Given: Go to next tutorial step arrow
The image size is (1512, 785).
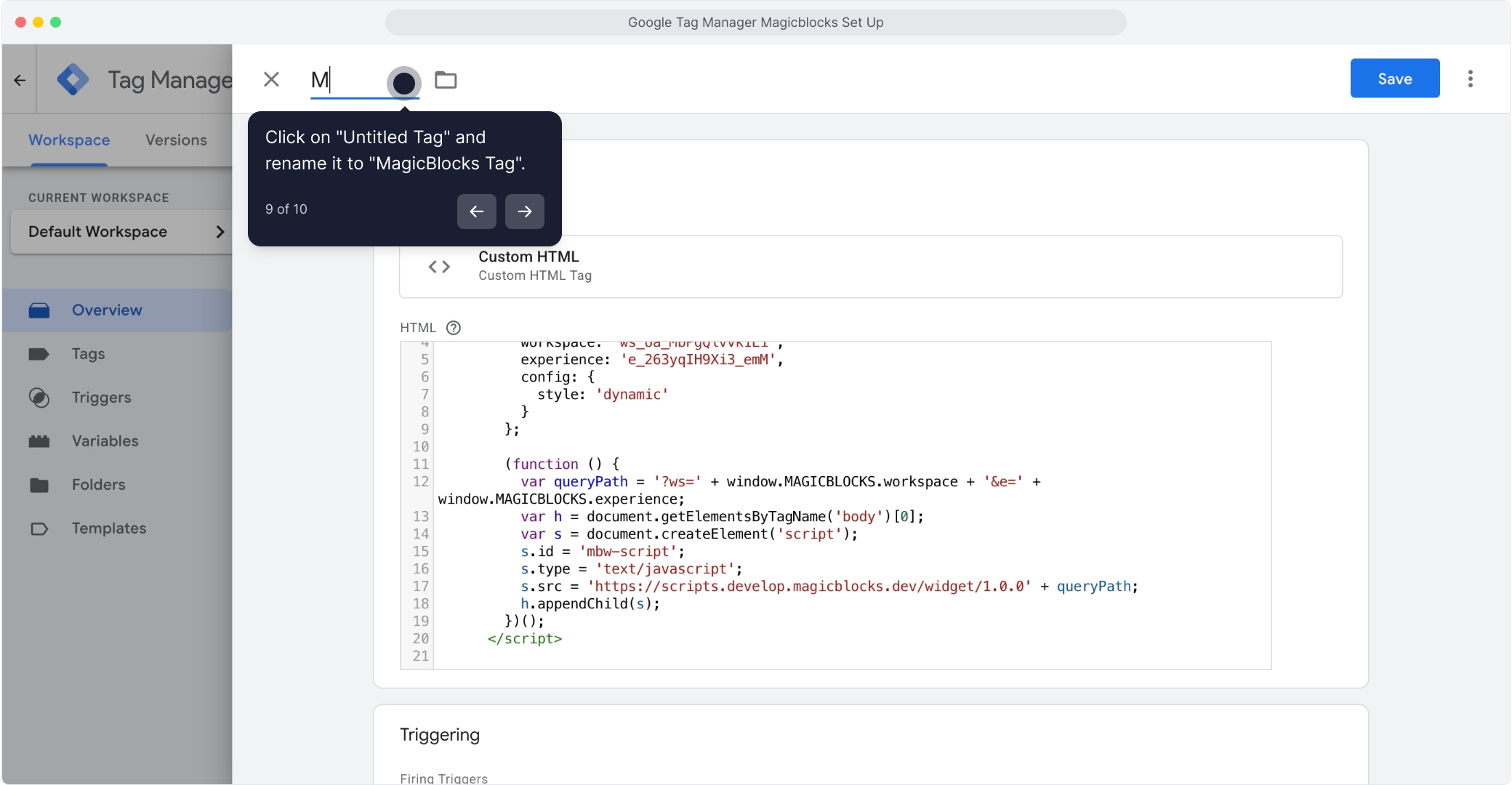Looking at the screenshot, I should tap(524, 212).
